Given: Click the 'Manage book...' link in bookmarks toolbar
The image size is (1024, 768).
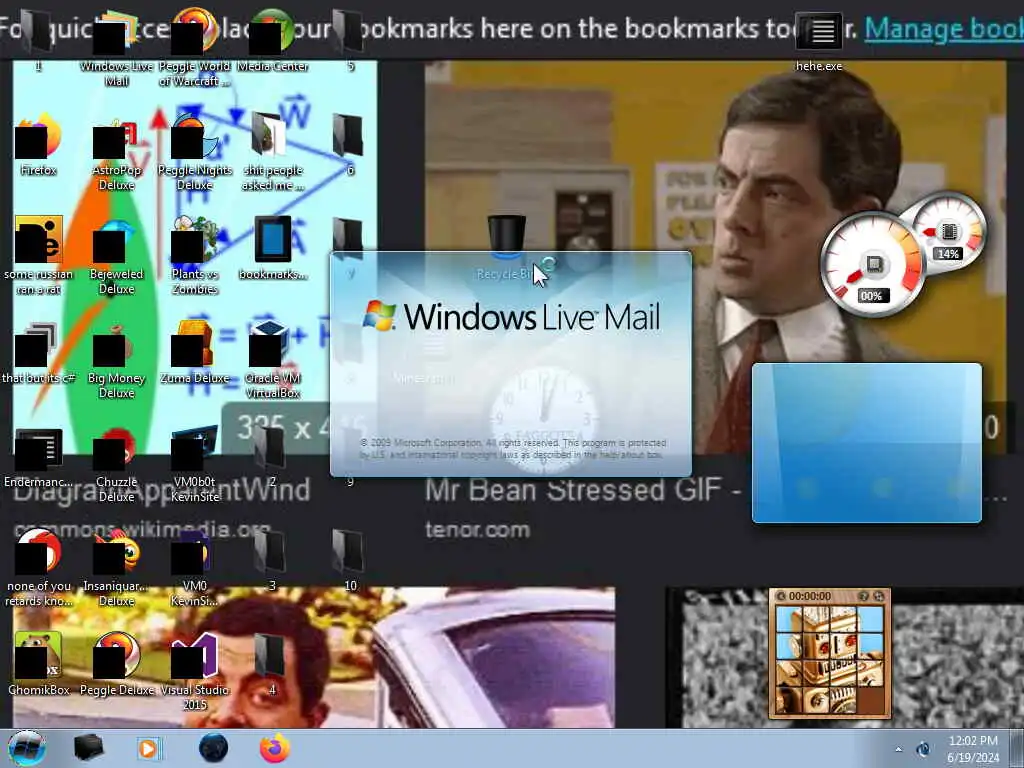Looking at the screenshot, I should [944, 29].
